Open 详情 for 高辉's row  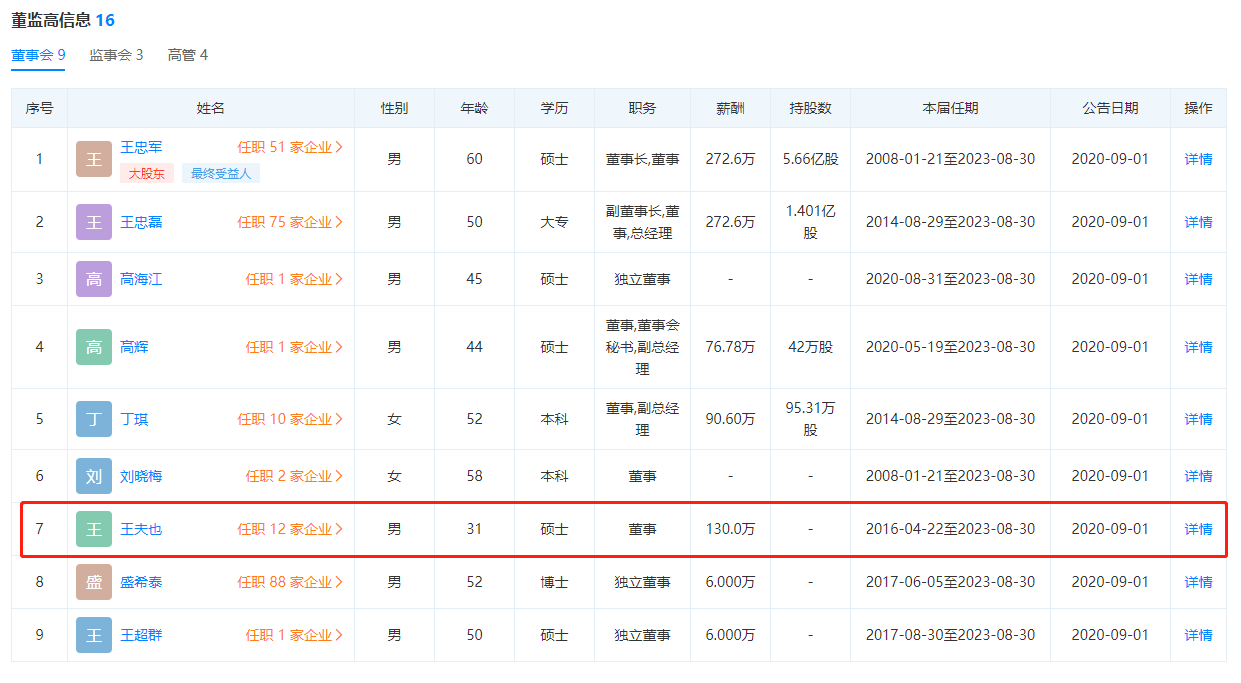(x=1198, y=347)
